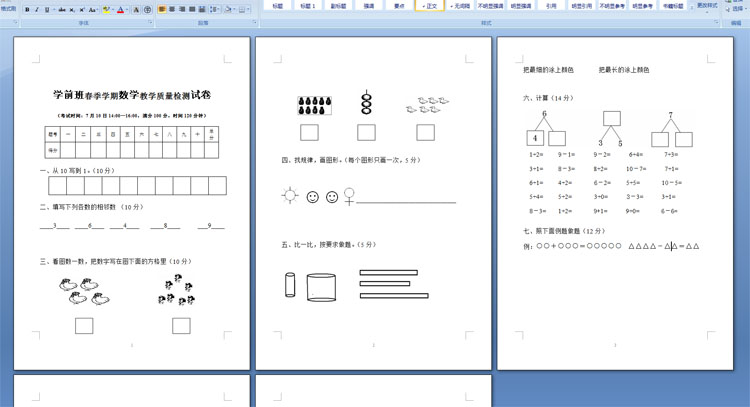Justify the paragraph text
The height and width of the screenshot is (407, 750).
pos(192,10)
